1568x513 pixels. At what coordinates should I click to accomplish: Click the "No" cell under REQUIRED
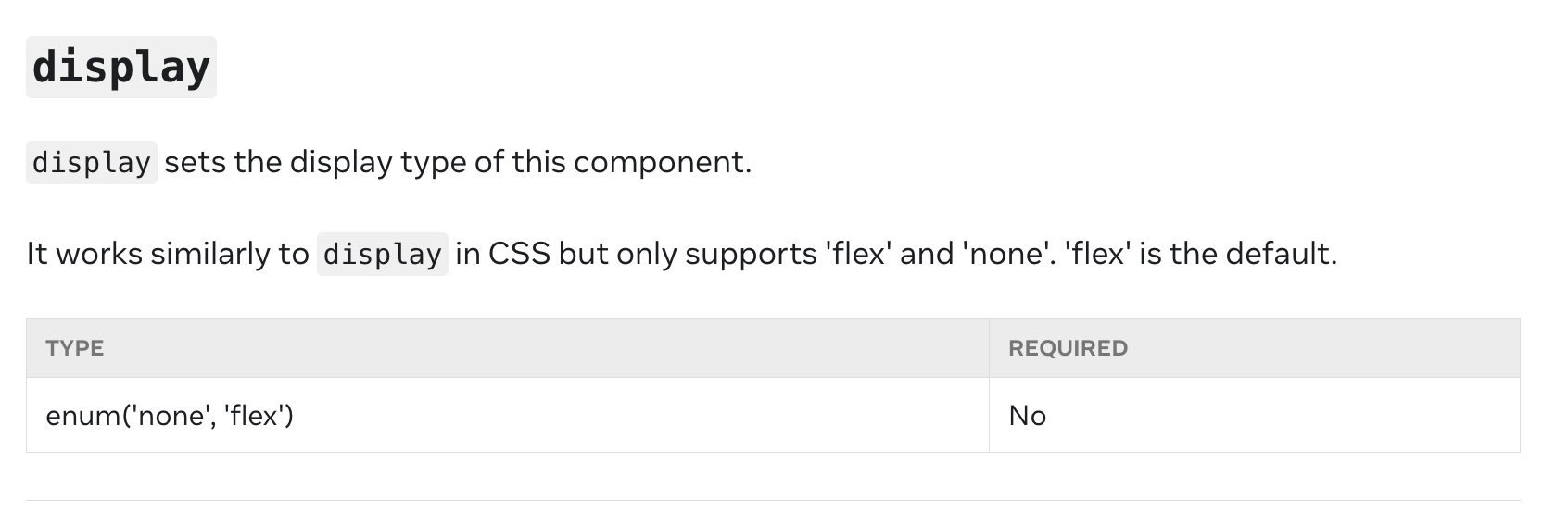coord(1027,416)
